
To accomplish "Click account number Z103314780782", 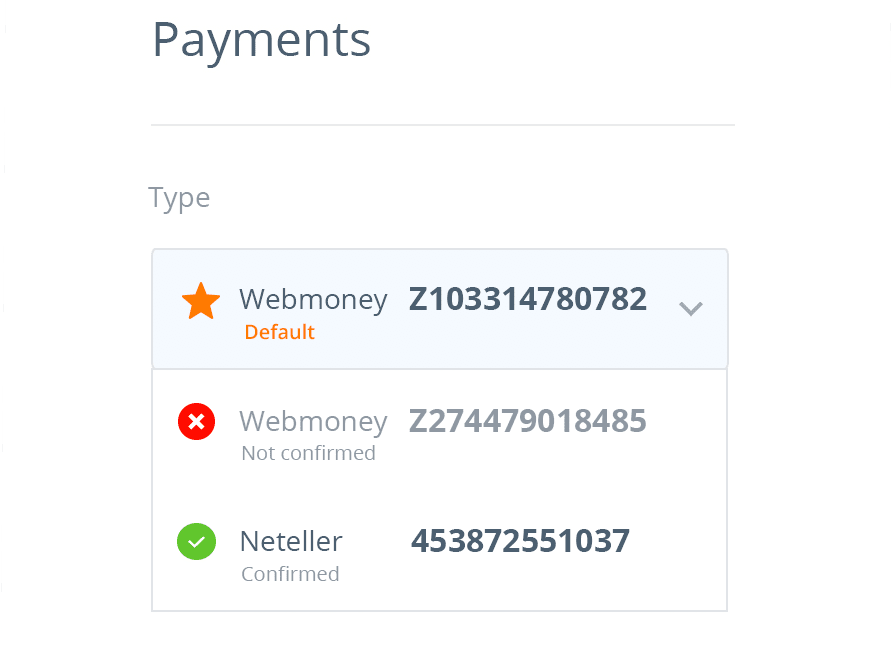I will pyautogui.click(x=527, y=299).
